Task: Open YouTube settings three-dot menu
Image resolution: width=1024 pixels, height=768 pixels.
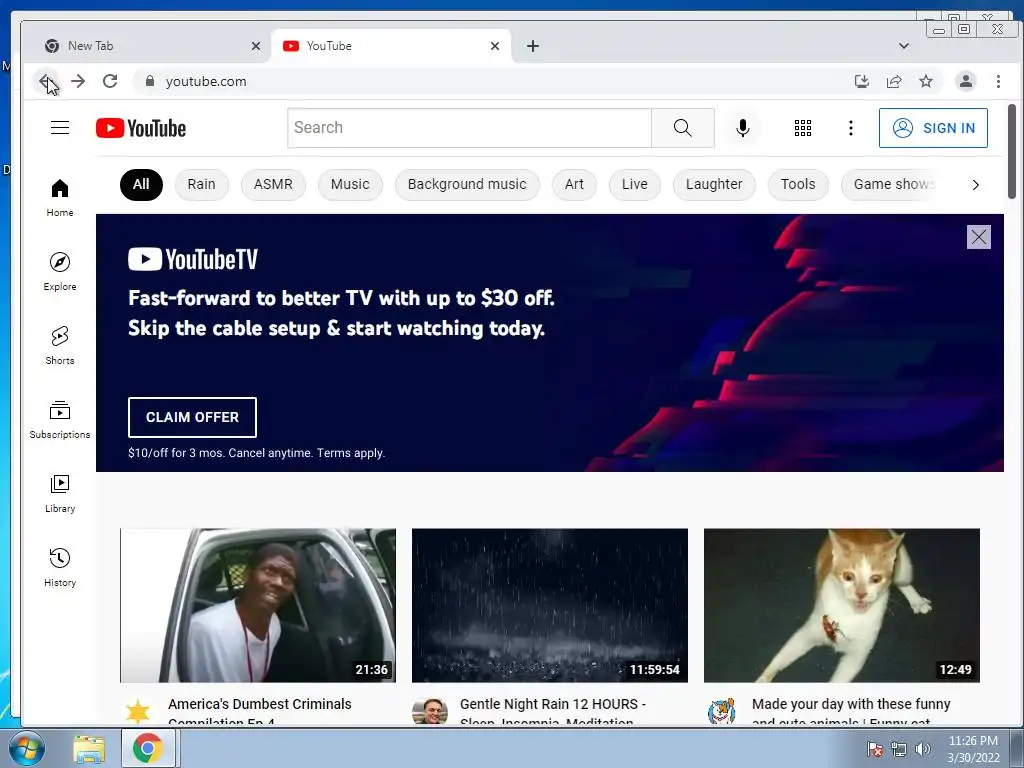Action: coord(850,128)
